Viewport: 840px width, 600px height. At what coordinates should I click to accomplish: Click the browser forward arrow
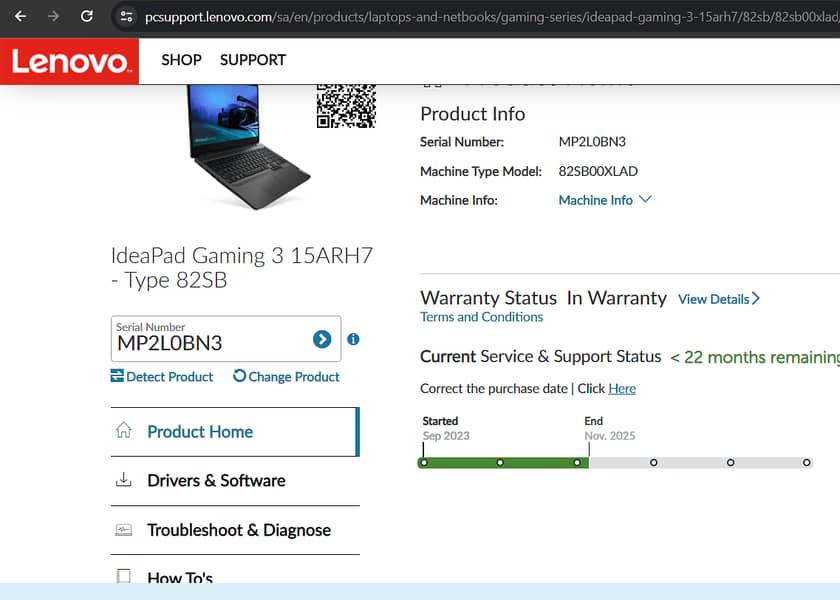[53, 17]
